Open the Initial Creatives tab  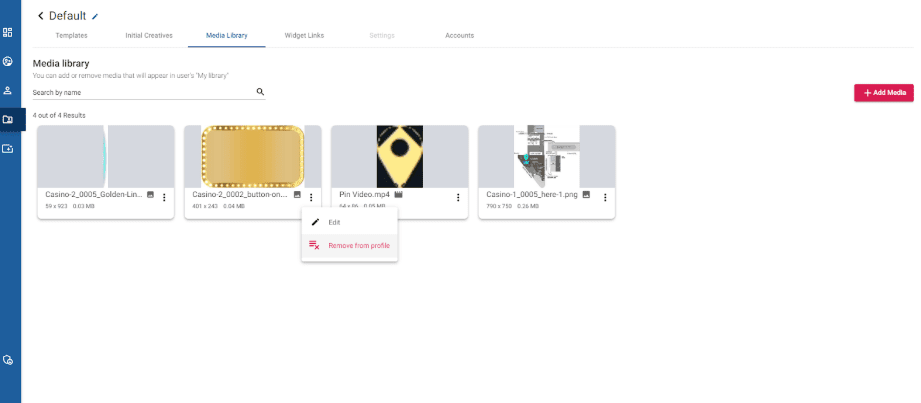pos(149,35)
